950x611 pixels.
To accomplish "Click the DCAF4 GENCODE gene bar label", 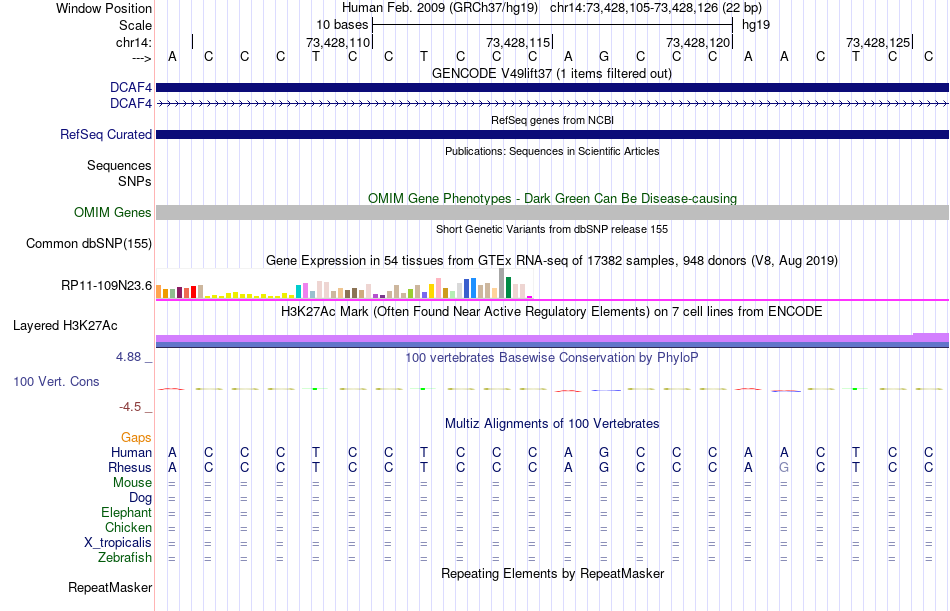I will (130, 88).
